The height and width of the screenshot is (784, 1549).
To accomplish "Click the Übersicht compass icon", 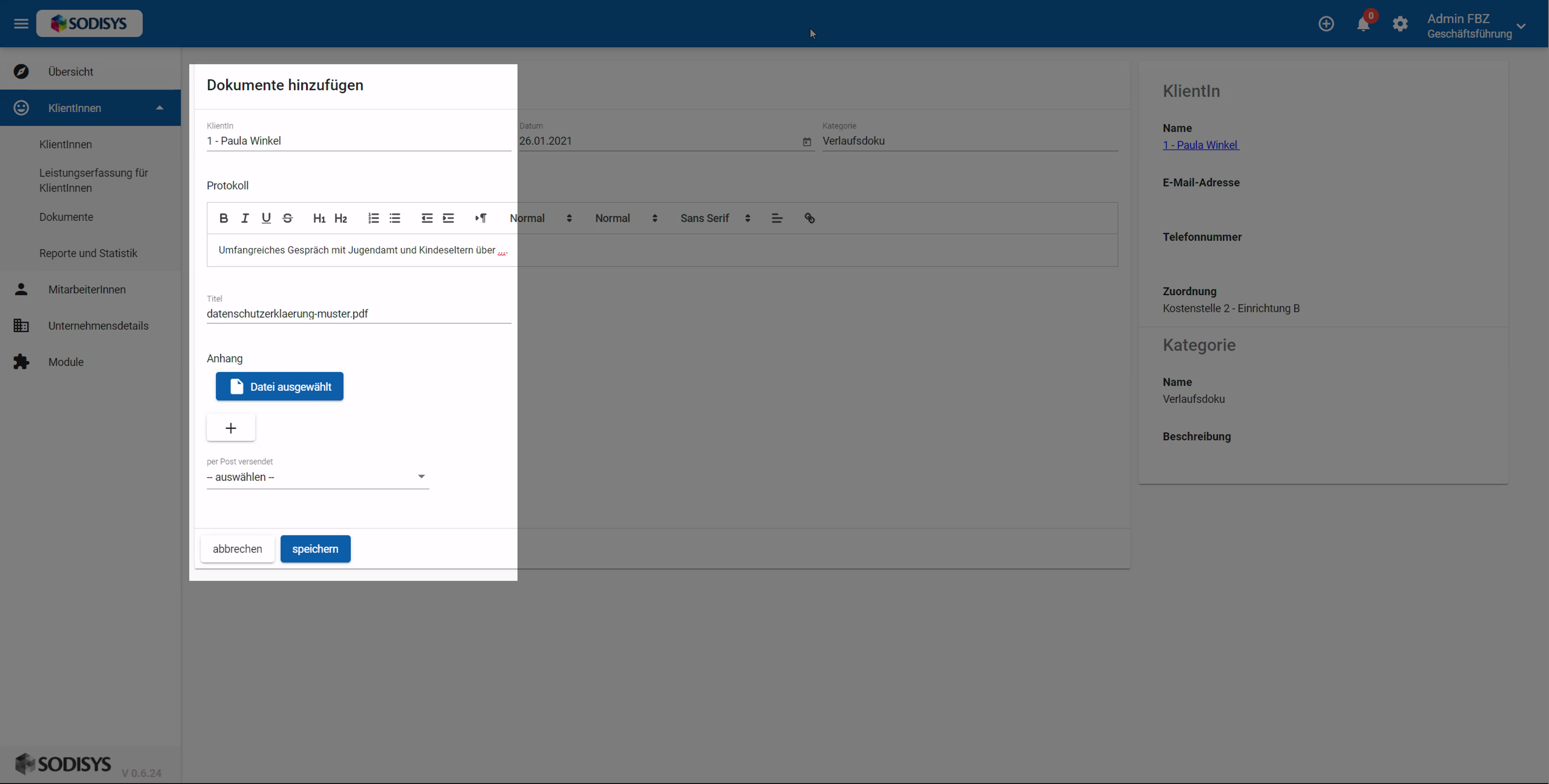I will [21, 72].
